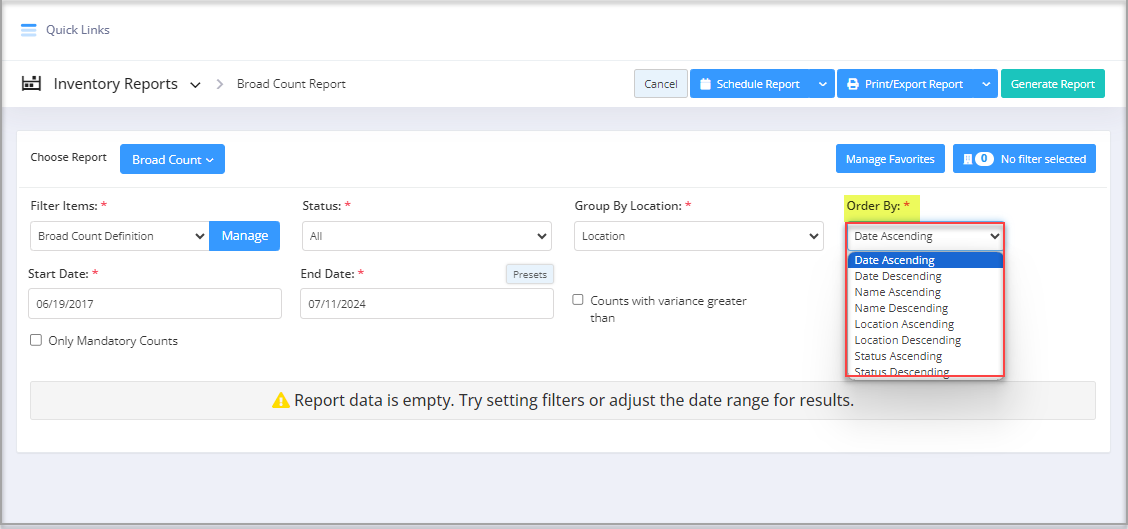Image resolution: width=1128 pixels, height=529 pixels.
Task: Click the Presets button above End Date
Action: point(529,274)
